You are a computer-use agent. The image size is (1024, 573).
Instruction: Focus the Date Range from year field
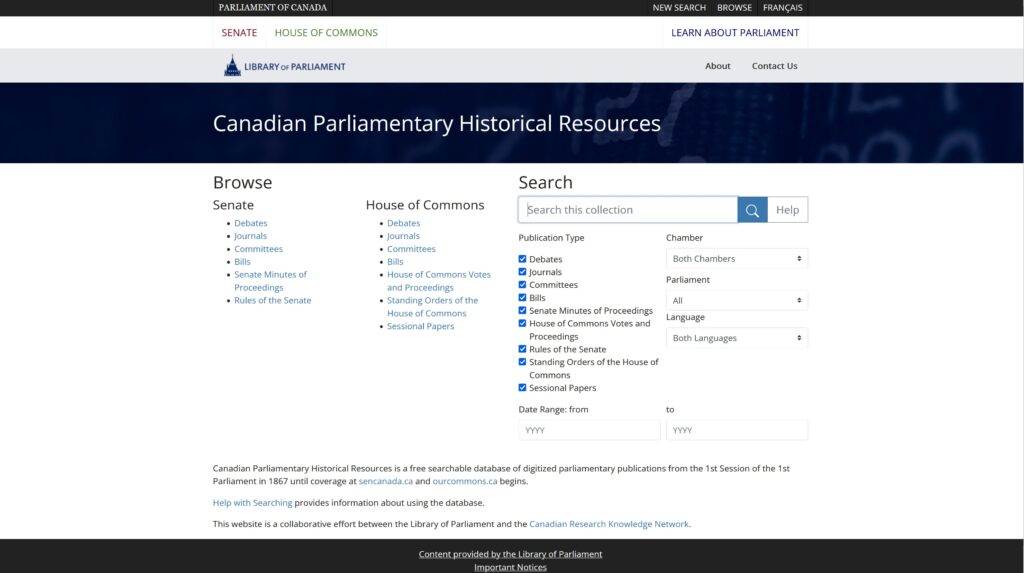[589, 430]
